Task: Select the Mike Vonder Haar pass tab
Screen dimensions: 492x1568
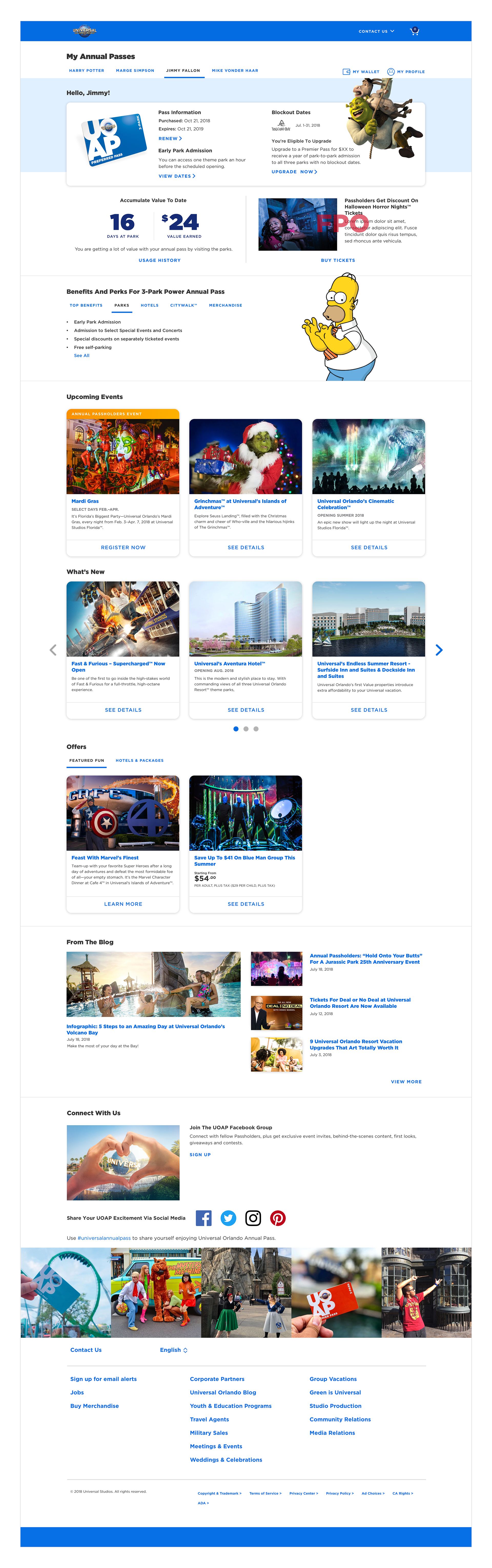Action: coord(235,71)
